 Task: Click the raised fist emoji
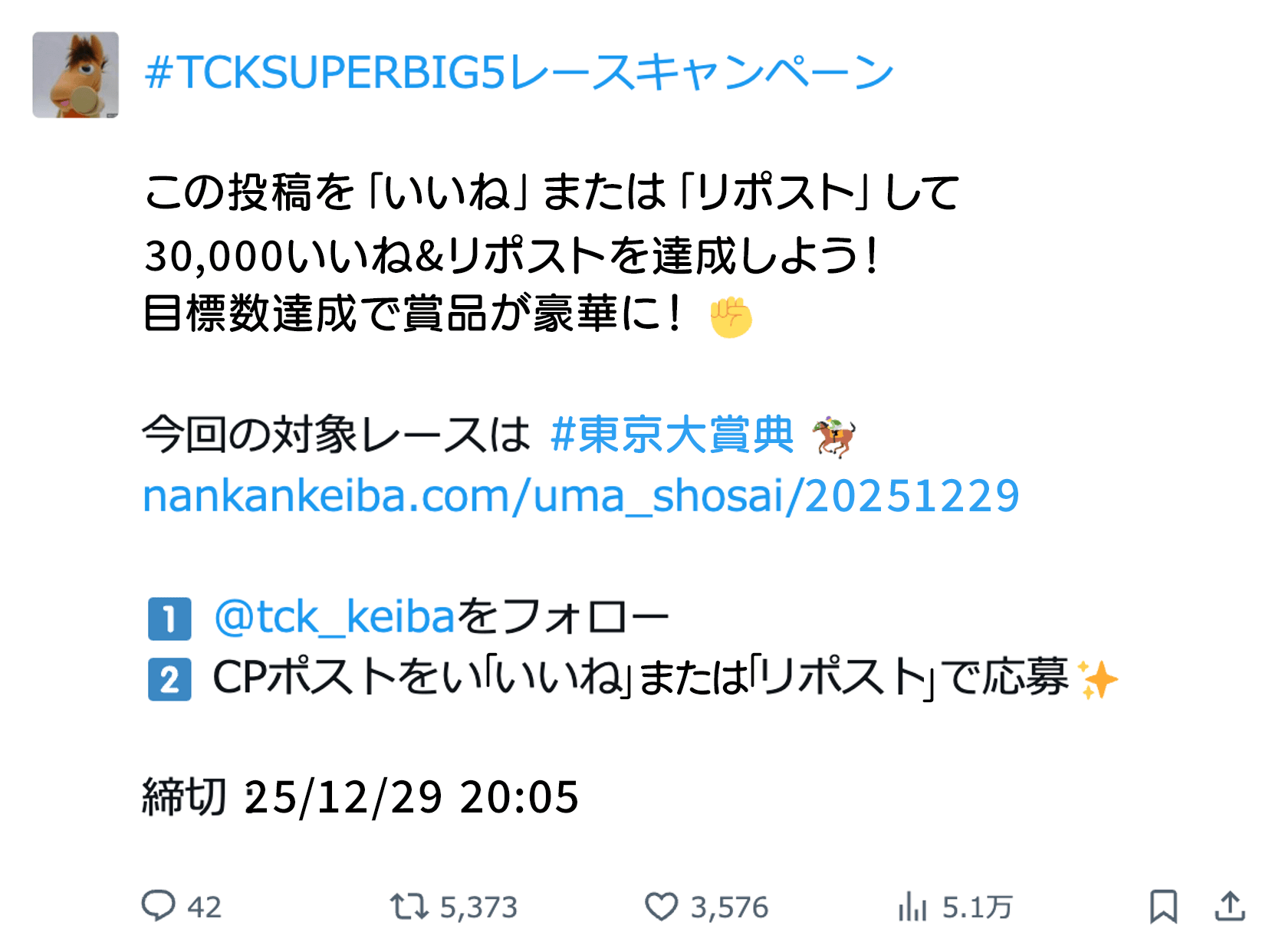click(x=731, y=317)
